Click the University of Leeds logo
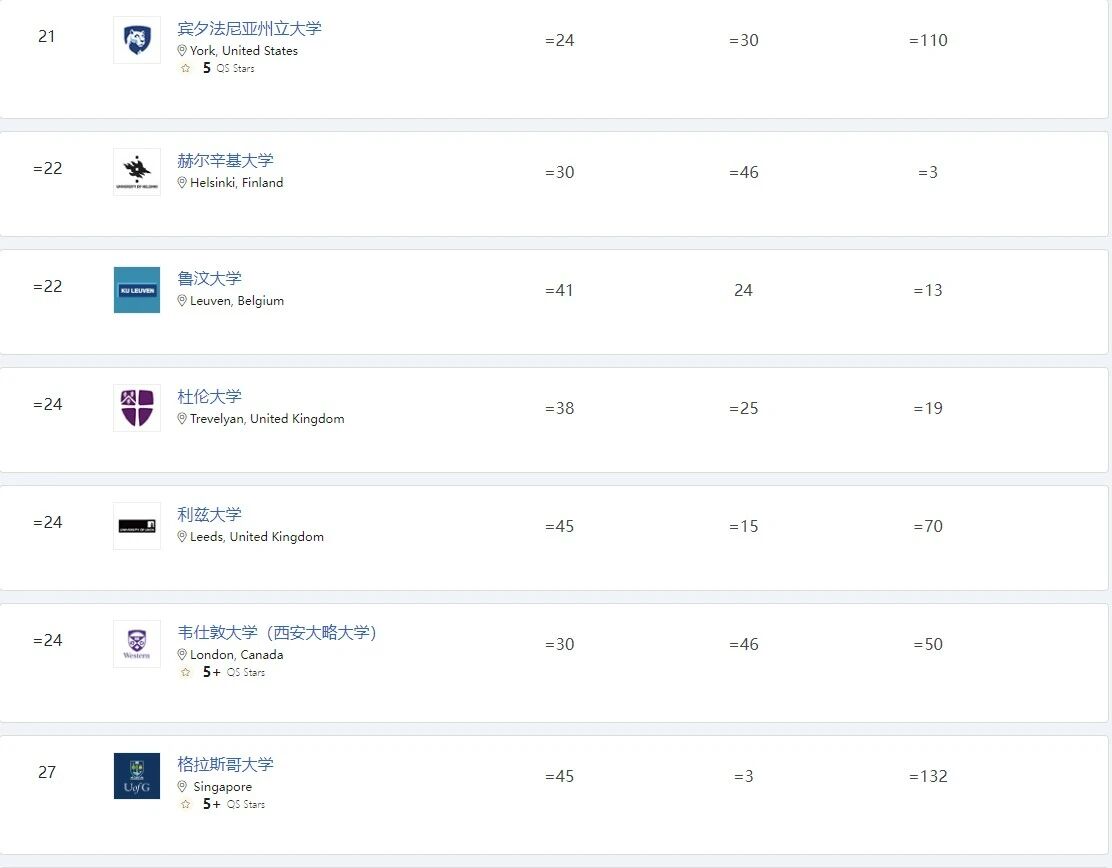Image resolution: width=1112 pixels, height=868 pixels. pos(137,526)
